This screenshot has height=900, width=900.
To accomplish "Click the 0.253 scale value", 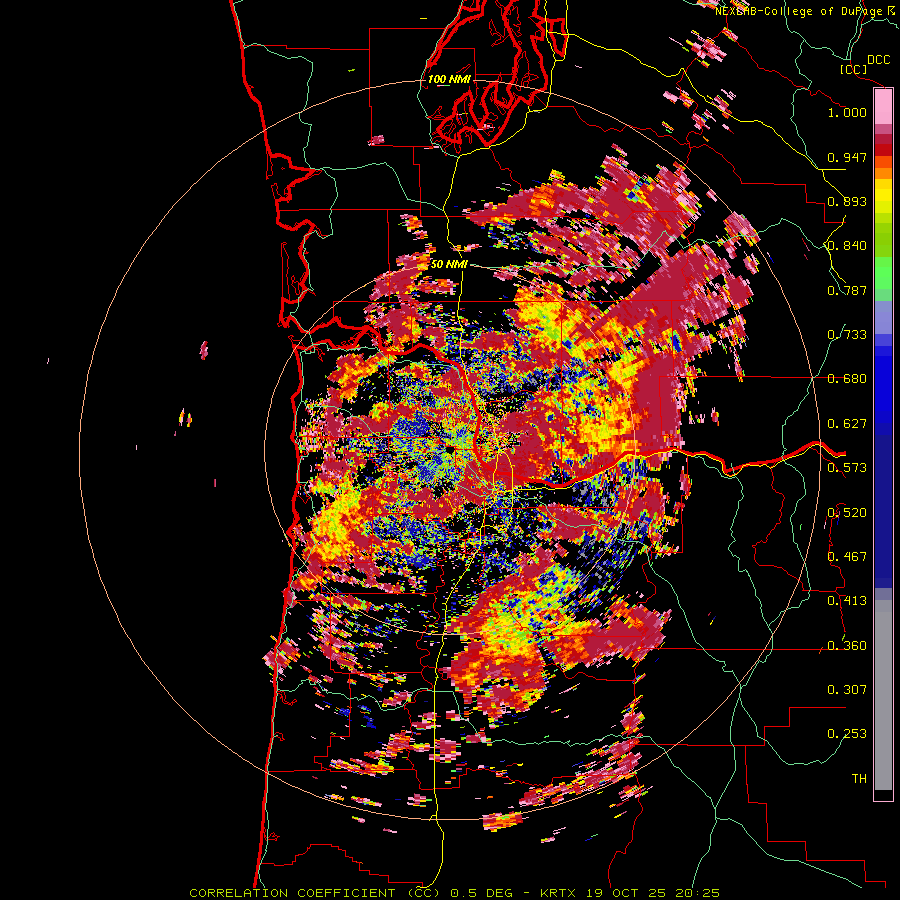I will tap(847, 734).
